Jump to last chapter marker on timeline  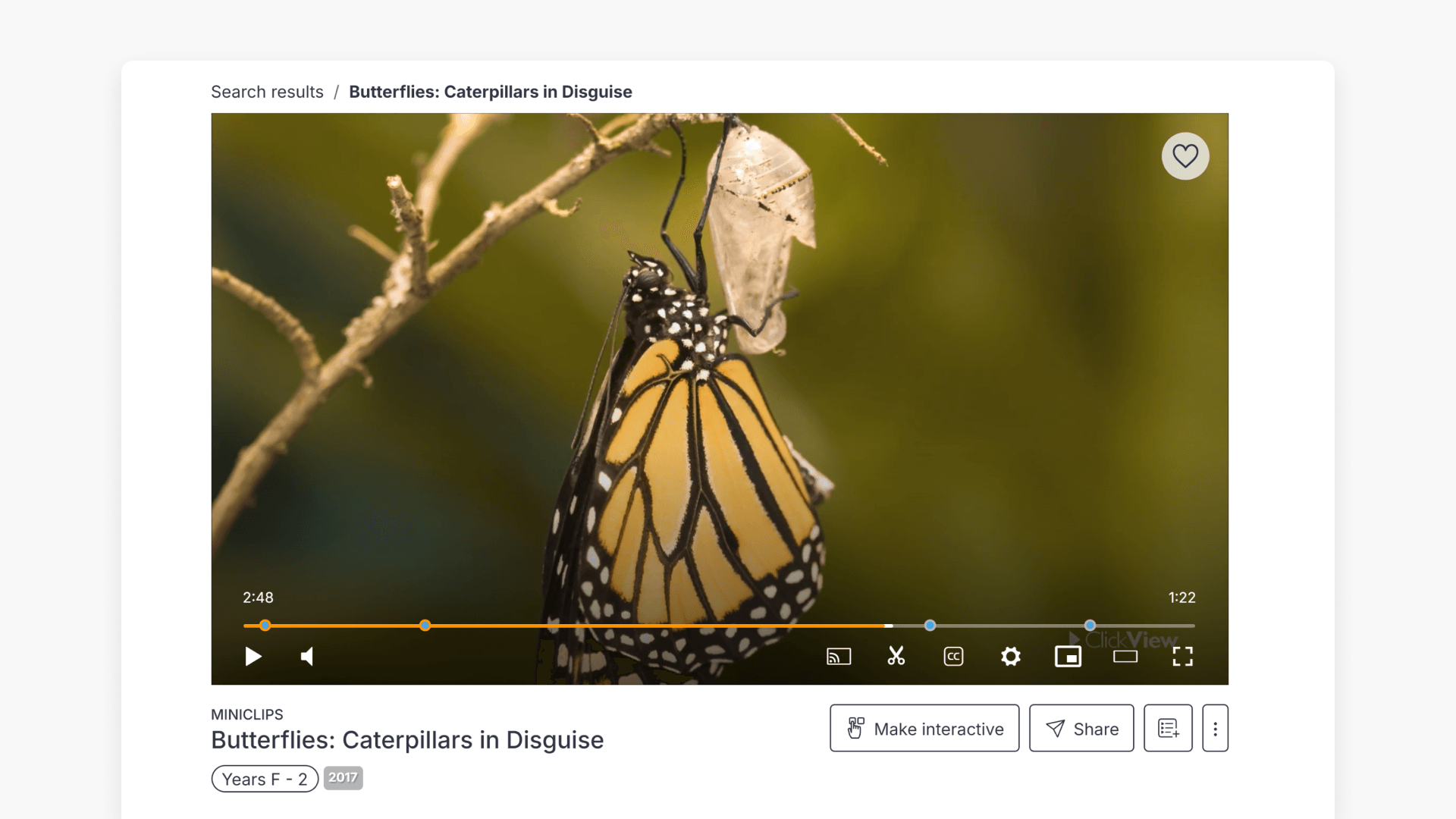1090,626
